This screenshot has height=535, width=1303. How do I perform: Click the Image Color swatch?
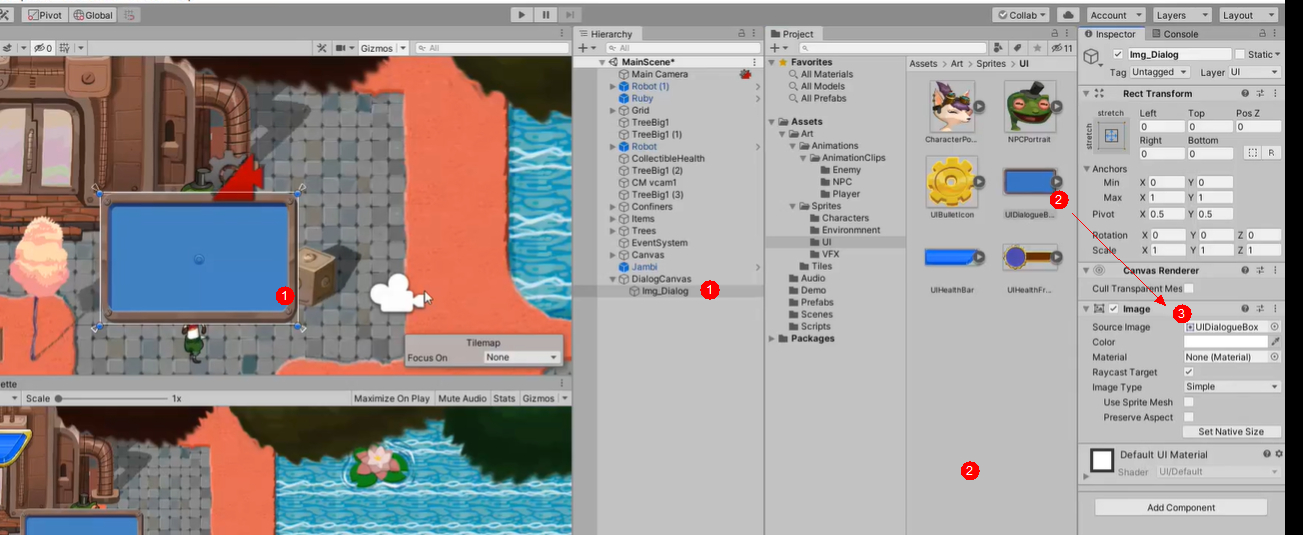click(x=1225, y=342)
